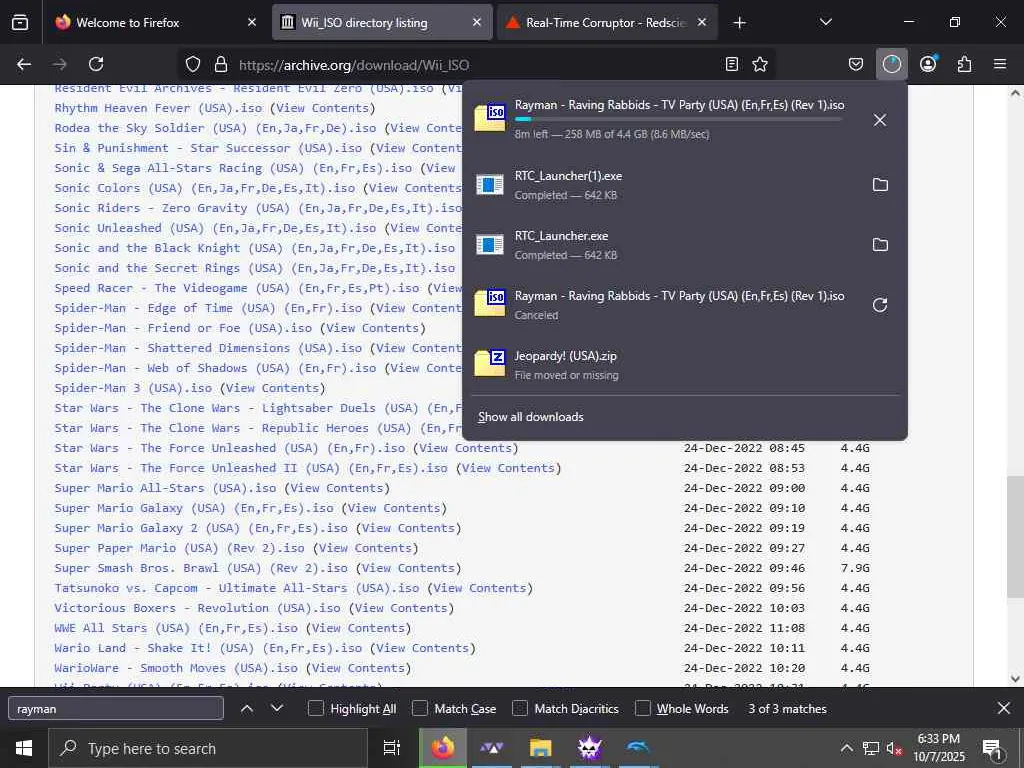
Task: Open Sonic Colors ISO link
Action: [204, 187]
